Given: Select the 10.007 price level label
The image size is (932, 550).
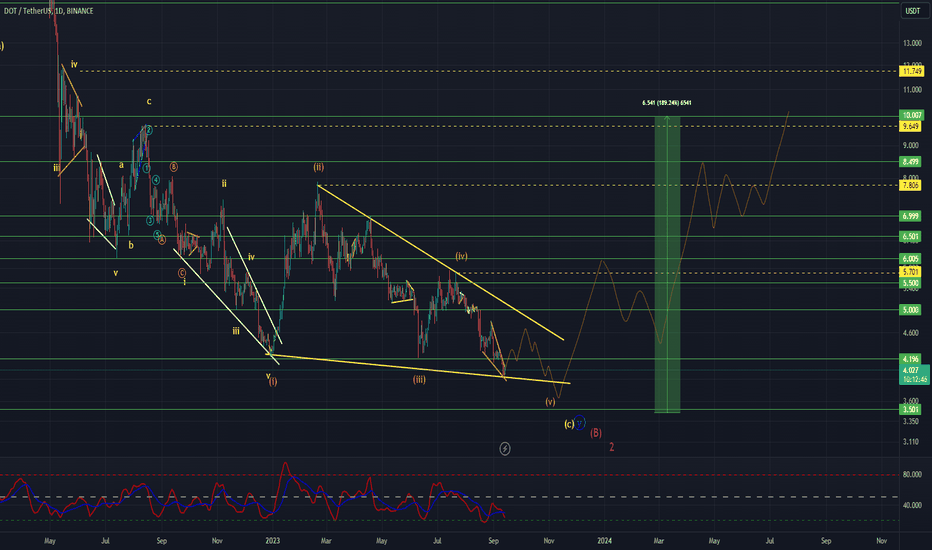Looking at the screenshot, I should point(912,115).
